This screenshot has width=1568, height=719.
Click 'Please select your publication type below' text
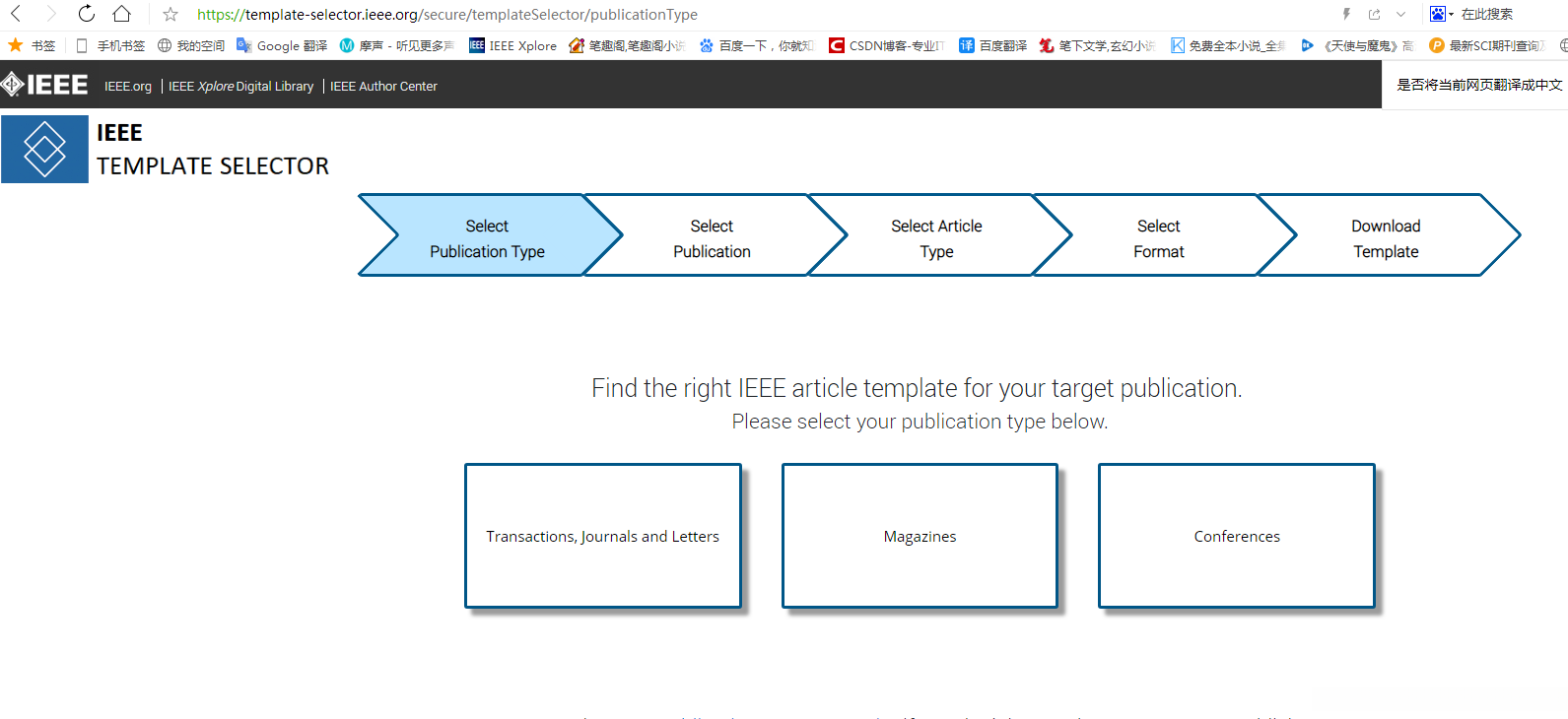pos(920,422)
